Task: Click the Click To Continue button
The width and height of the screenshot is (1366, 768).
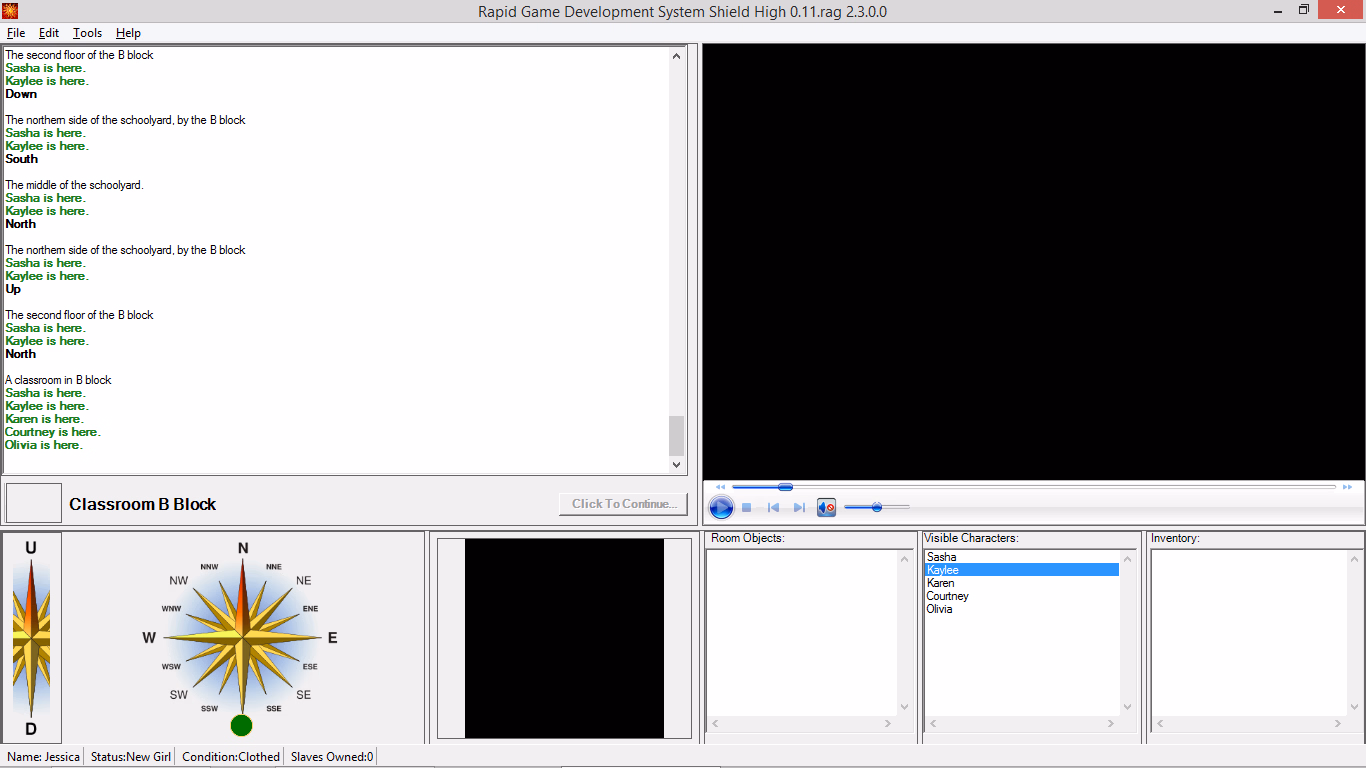Action: pyautogui.click(x=623, y=504)
